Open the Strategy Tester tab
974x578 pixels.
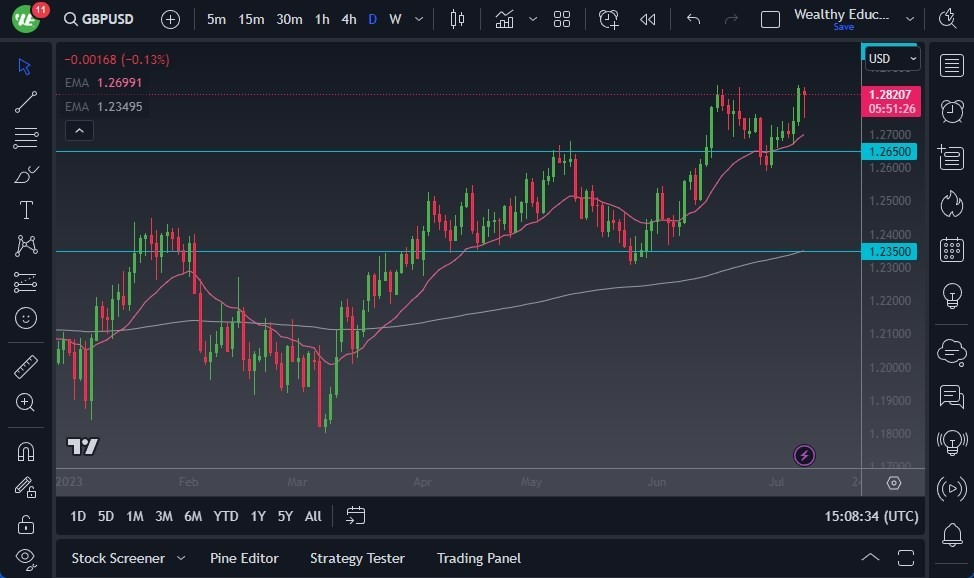pyautogui.click(x=357, y=558)
